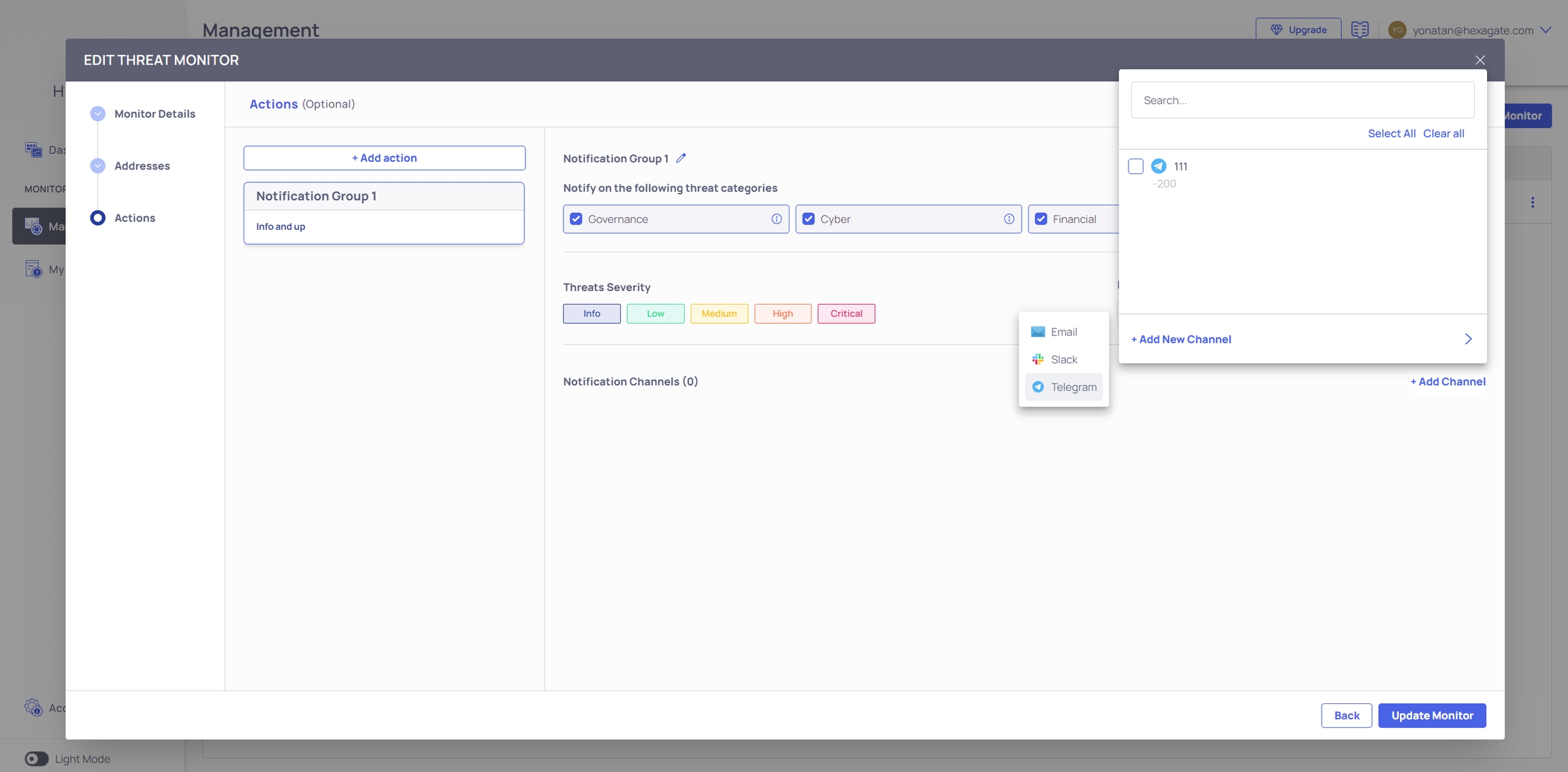The image size is (1568, 772).
Task: Close the Edit Threat Monitor dialog
Action: click(x=1480, y=60)
